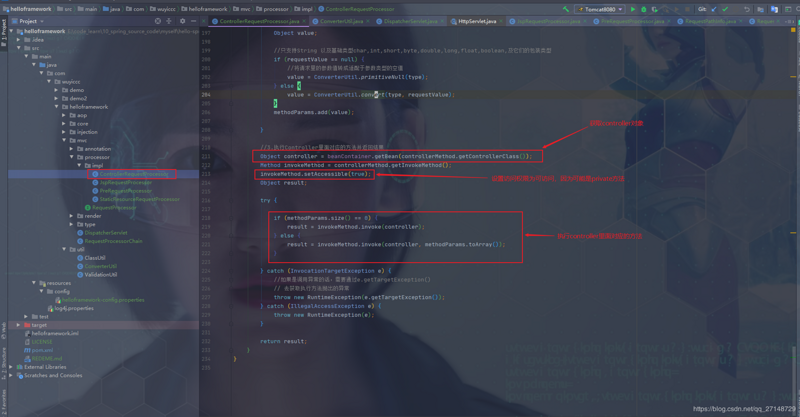Click 'return result;' line in editor

pyautogui.click(x=283, y=341)
